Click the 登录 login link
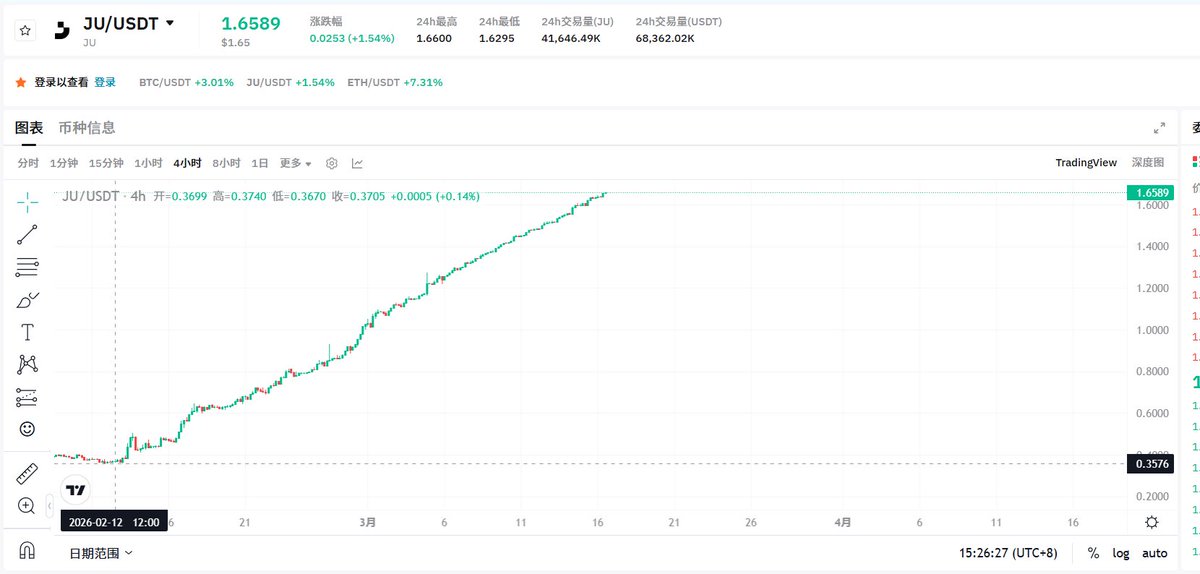This screenshot has height=574, width=1200. [105, 82]
